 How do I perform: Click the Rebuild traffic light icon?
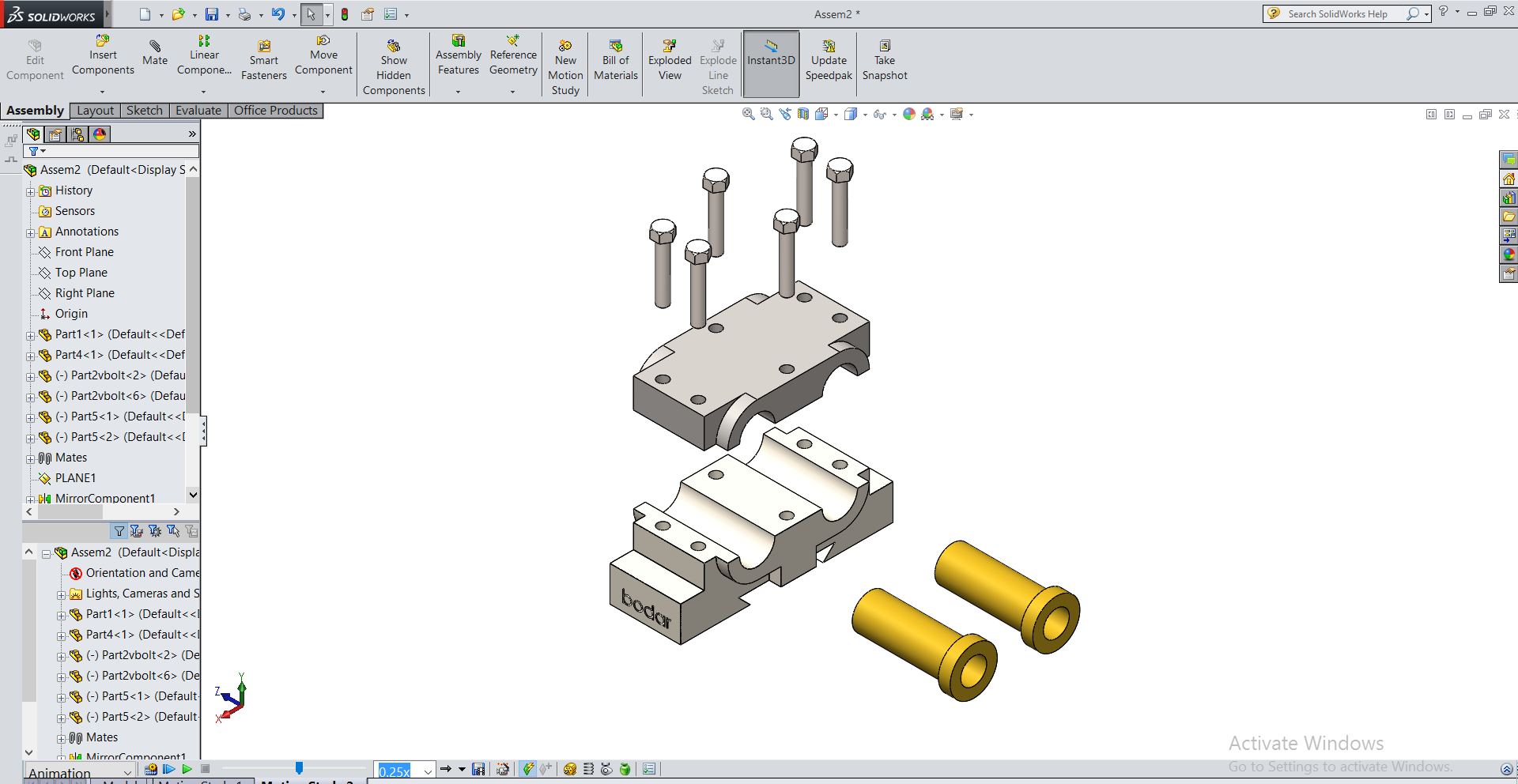345,14
